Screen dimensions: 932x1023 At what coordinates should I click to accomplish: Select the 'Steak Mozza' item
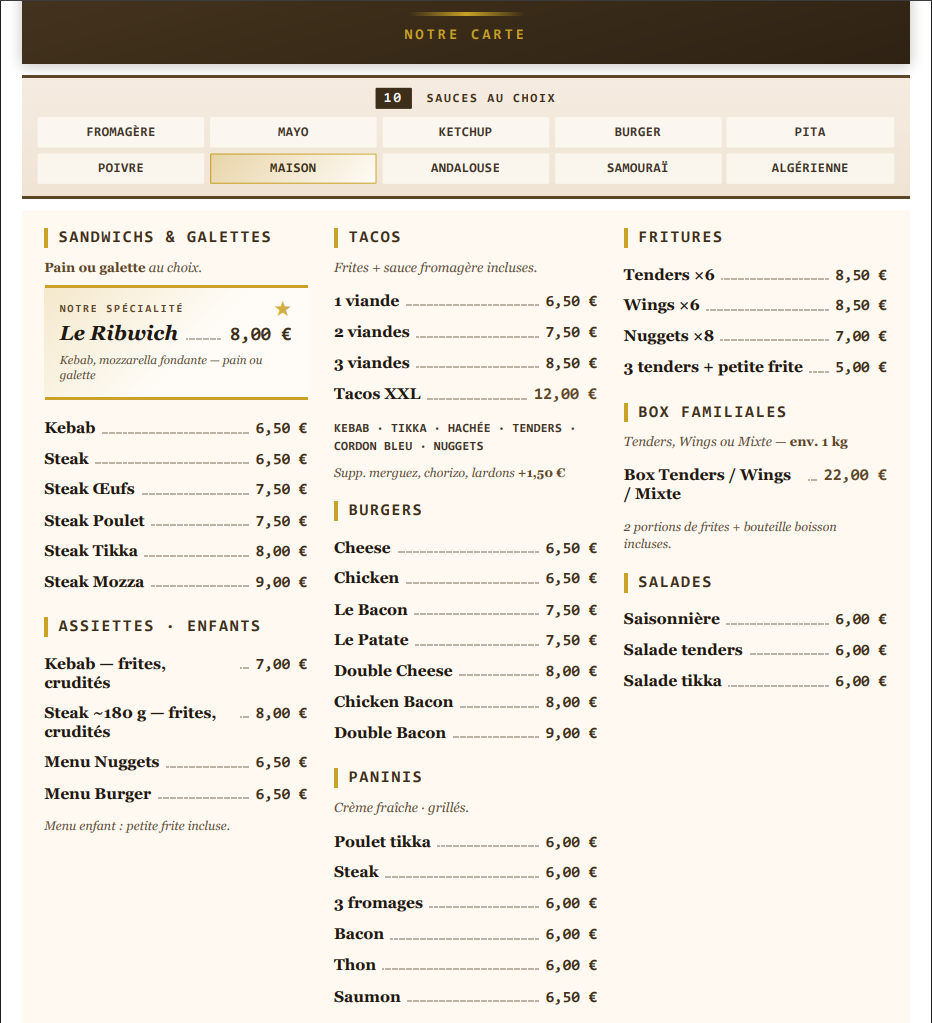176,582
